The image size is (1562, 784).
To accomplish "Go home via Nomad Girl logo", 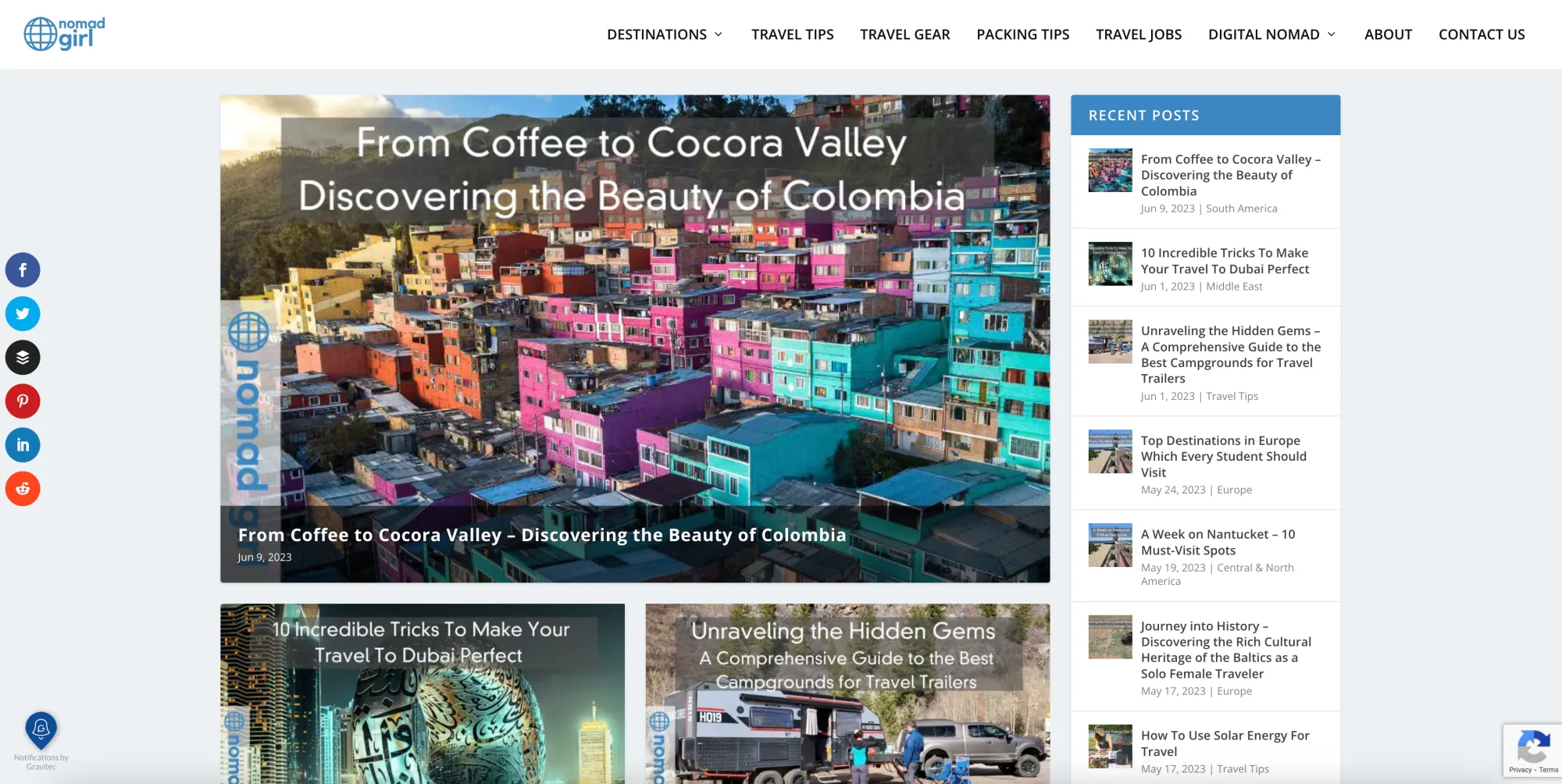I will pyautogui.click(x=64, y=34).
